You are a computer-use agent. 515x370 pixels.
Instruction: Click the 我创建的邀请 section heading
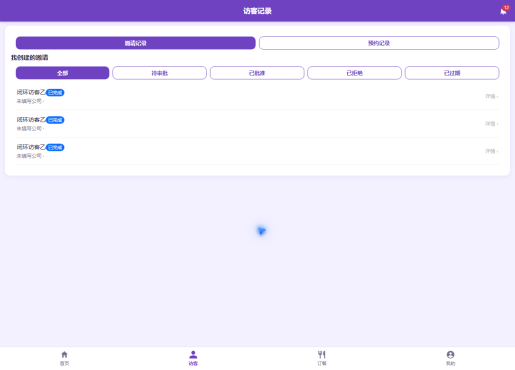(30, 58)
